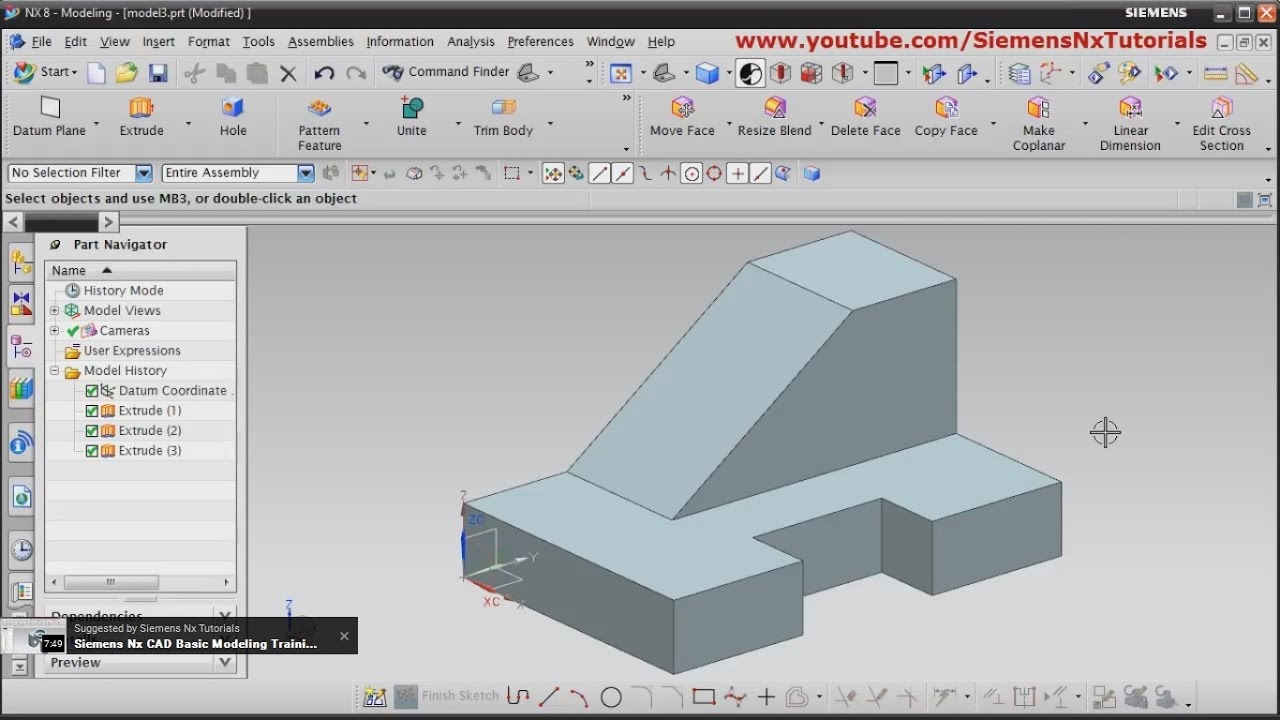Open the Command Finder

click(x=448, y=72)
